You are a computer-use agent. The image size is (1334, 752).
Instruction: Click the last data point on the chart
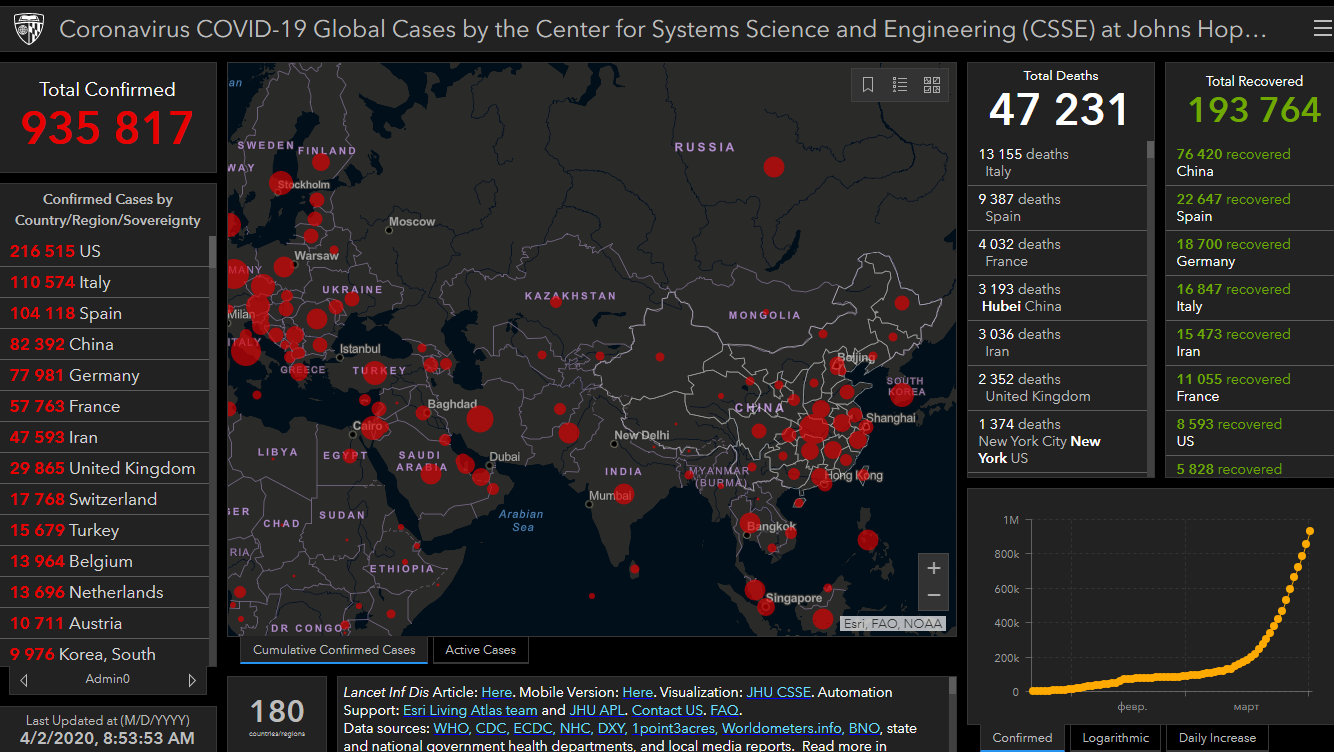point(1310,531)
